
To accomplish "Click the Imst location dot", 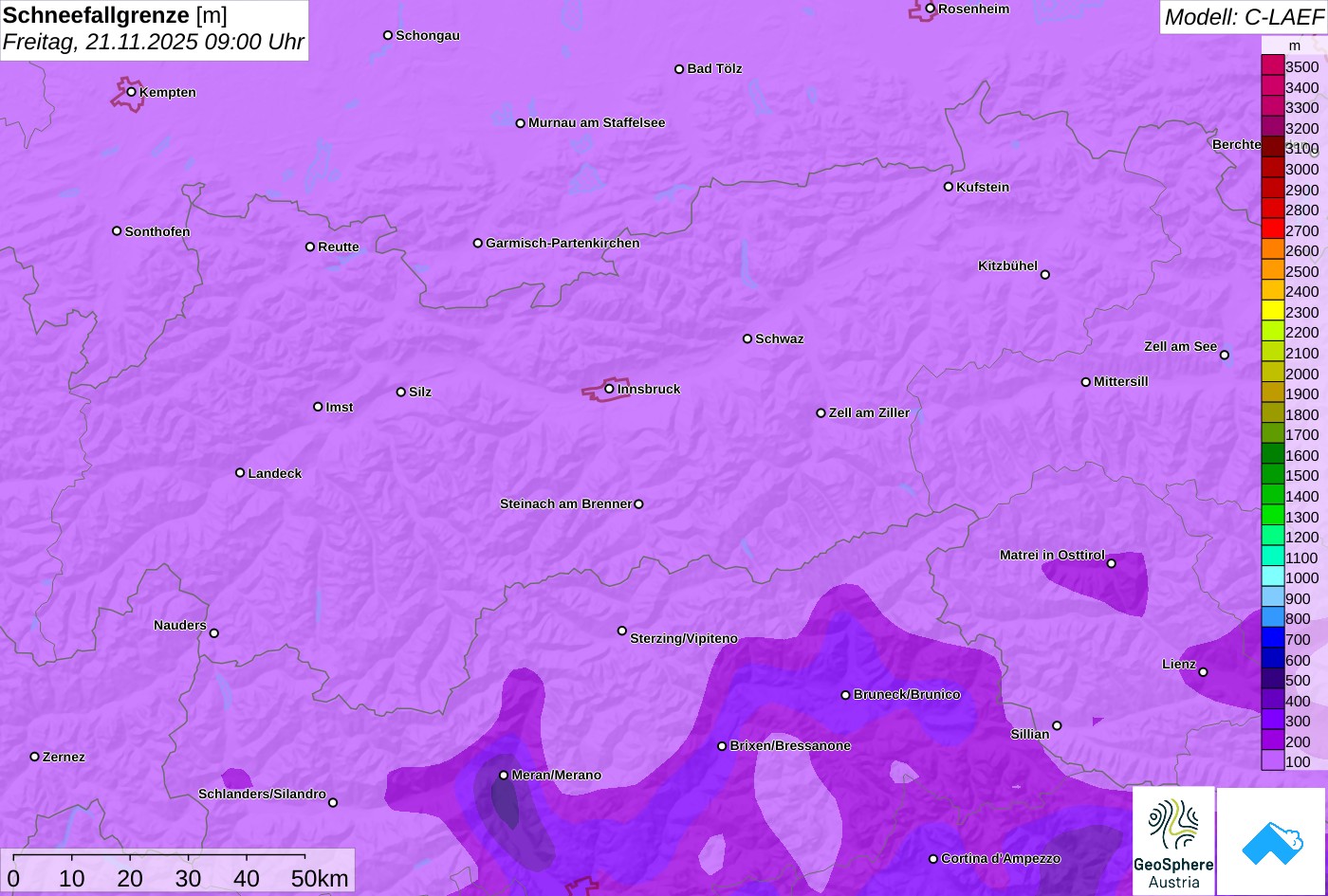I will click(x=318, y=407).
